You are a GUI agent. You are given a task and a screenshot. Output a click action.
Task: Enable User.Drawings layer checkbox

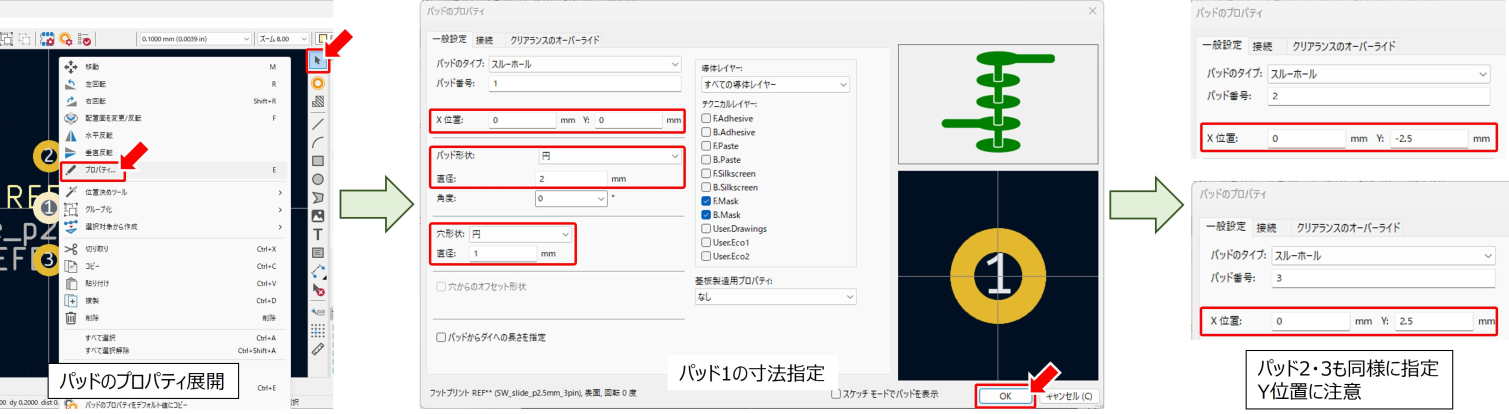705,228
